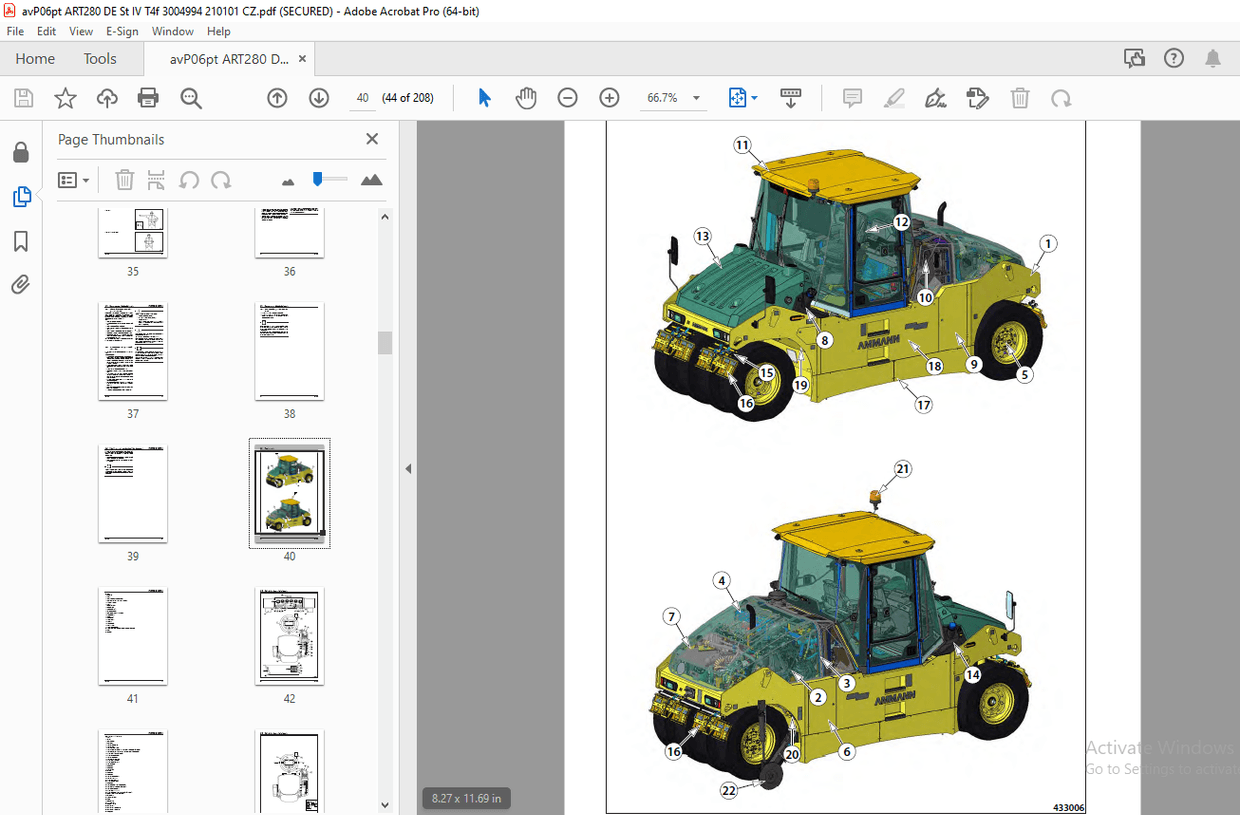The width and height of the screenshot is (1240, 815).
Task: Open the Add Comment tool
Action: coord(852,97)
